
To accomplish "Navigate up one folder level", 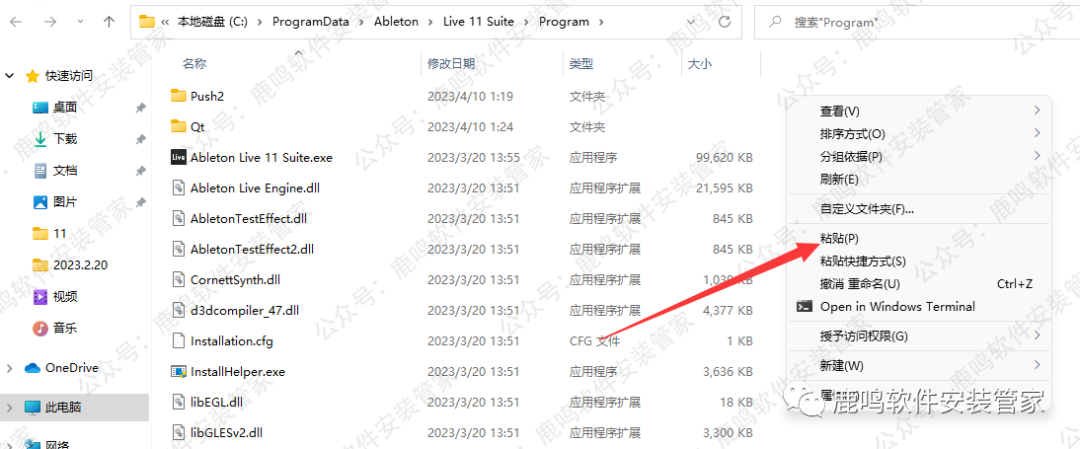I will point(109,21).
